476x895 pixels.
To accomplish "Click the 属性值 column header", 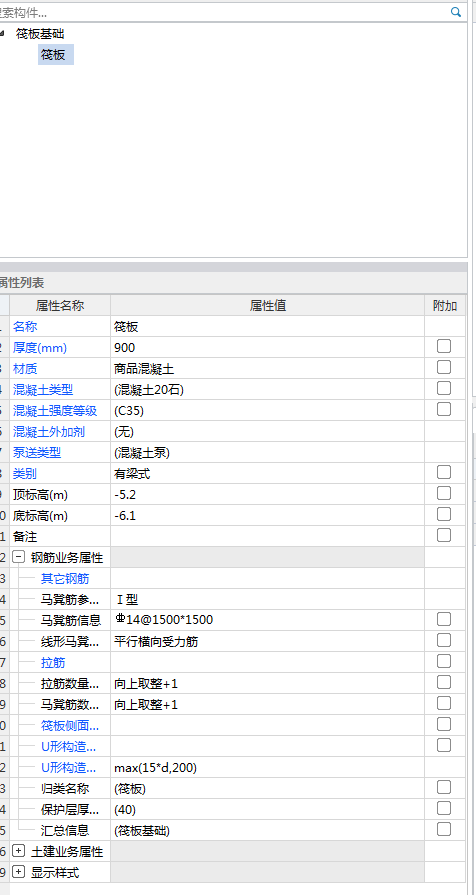I will (267, 305).
